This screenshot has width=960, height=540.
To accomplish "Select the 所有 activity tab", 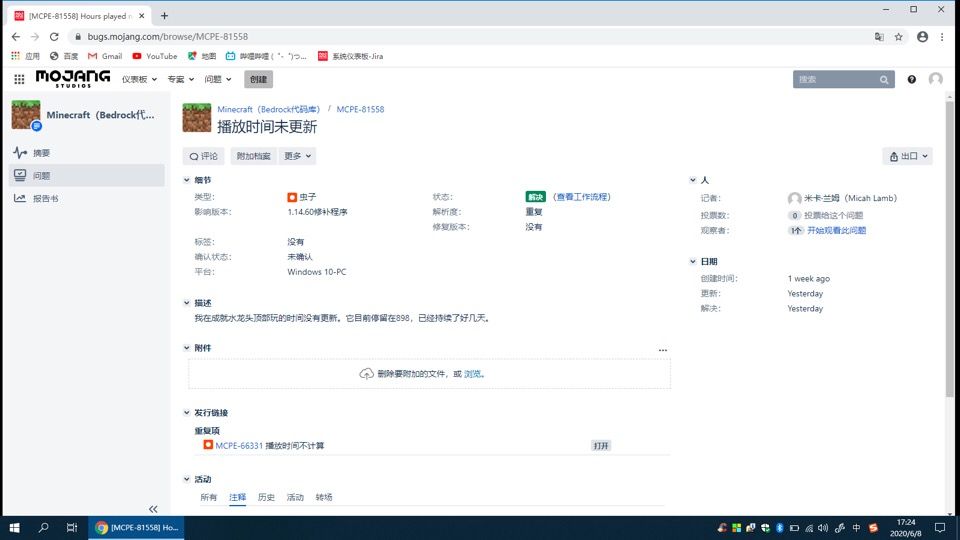I will pyautogui.click(x=209, y=497).
